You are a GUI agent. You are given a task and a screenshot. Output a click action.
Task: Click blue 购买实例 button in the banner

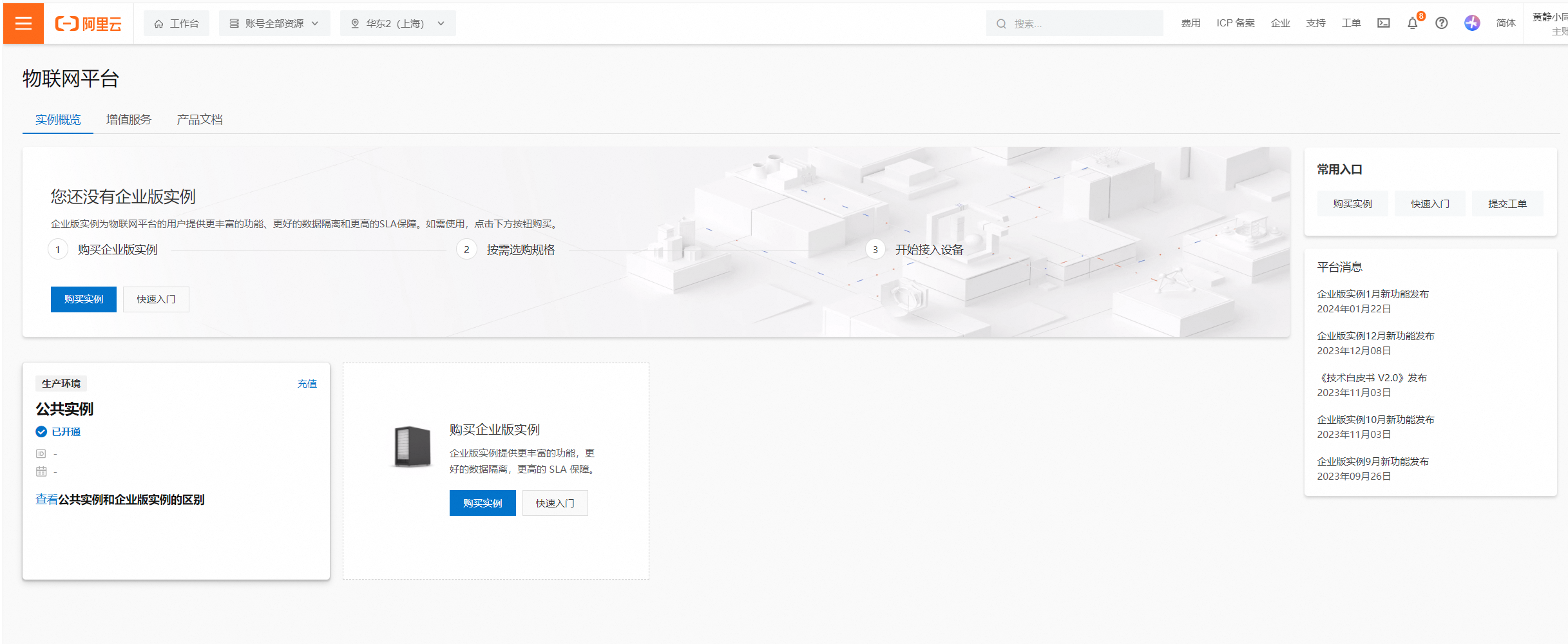pyautogui.click(x=84, y=299)
